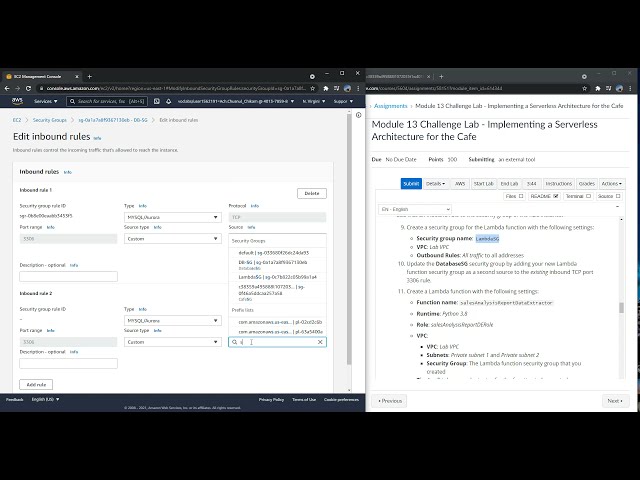Reload the EC2 console page
Viewport: 640px width, 480px height.
(28, 88)
